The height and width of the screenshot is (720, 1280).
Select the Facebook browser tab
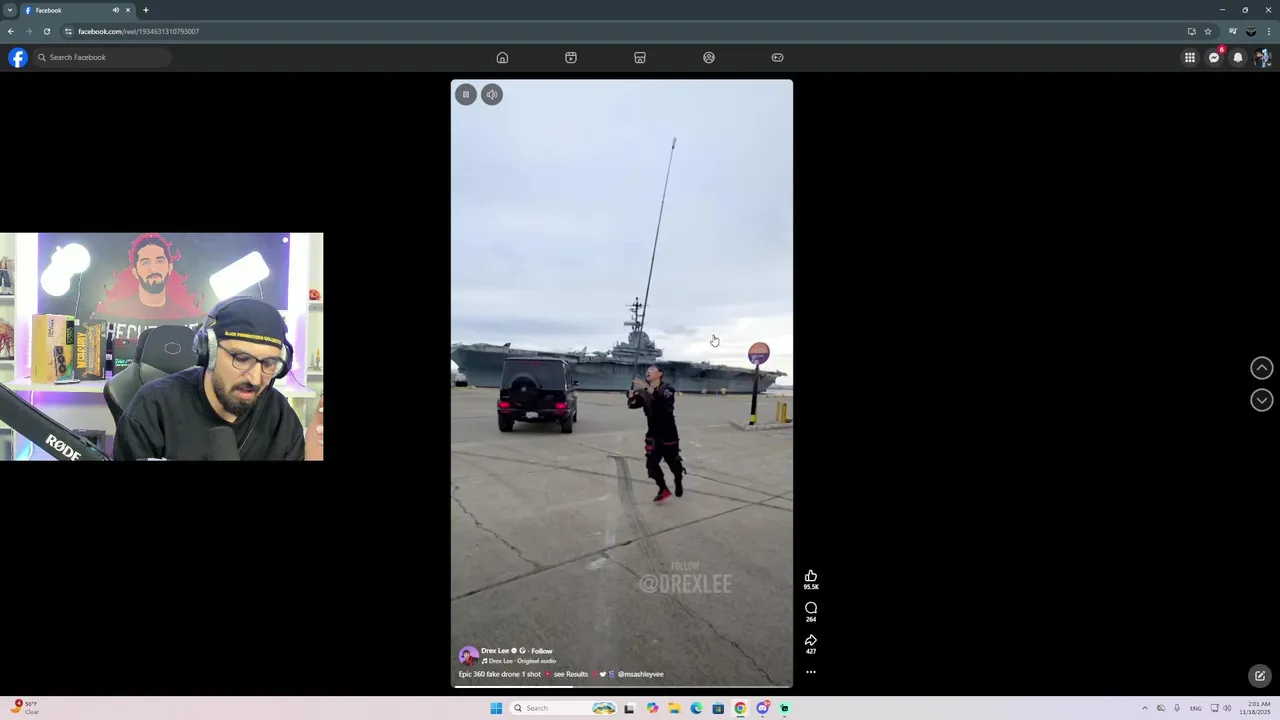tap(78, 10)
